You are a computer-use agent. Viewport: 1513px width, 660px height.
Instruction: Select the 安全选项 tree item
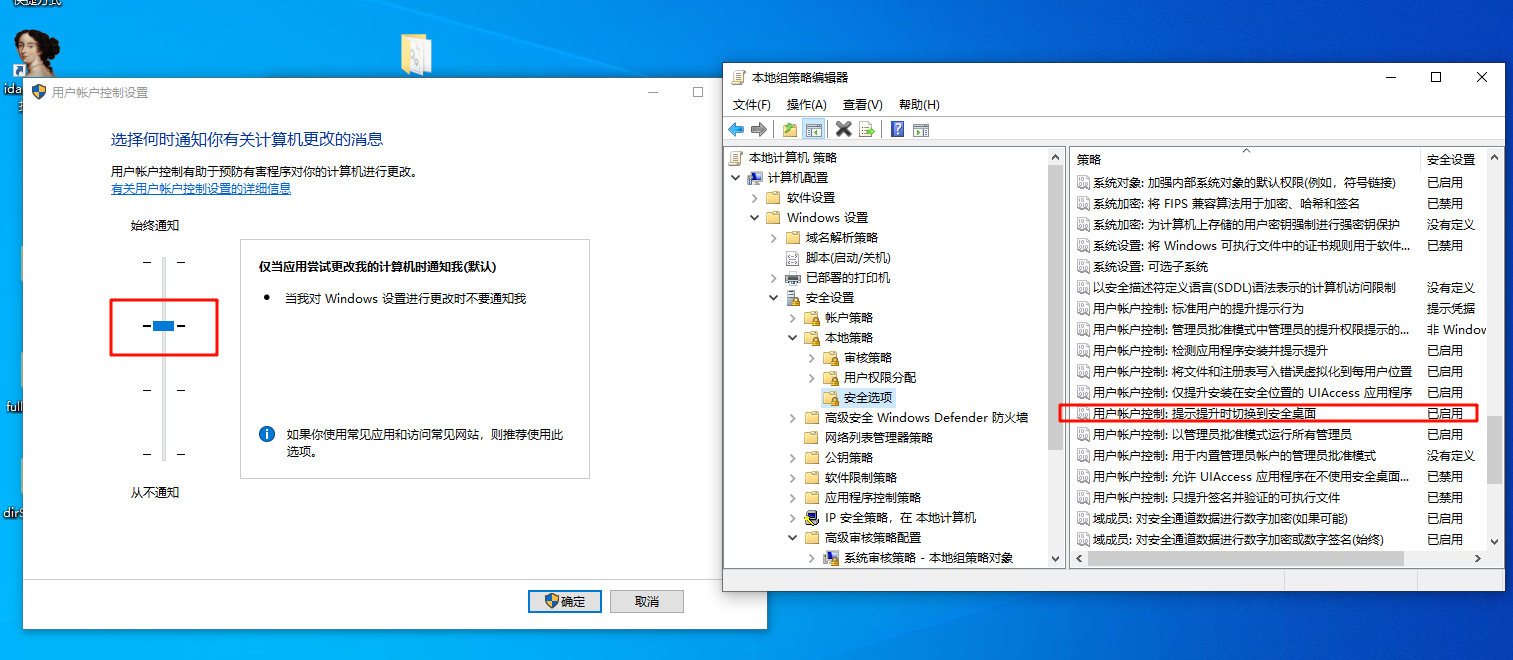click(x=868, y=398)
